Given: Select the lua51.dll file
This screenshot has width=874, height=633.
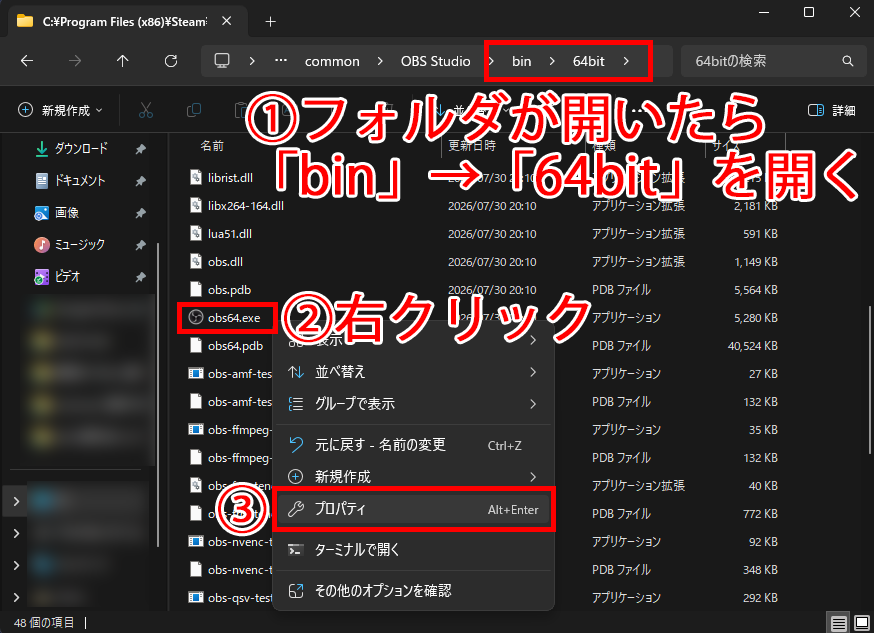Looking at the screenshot, I should (230, 233).
